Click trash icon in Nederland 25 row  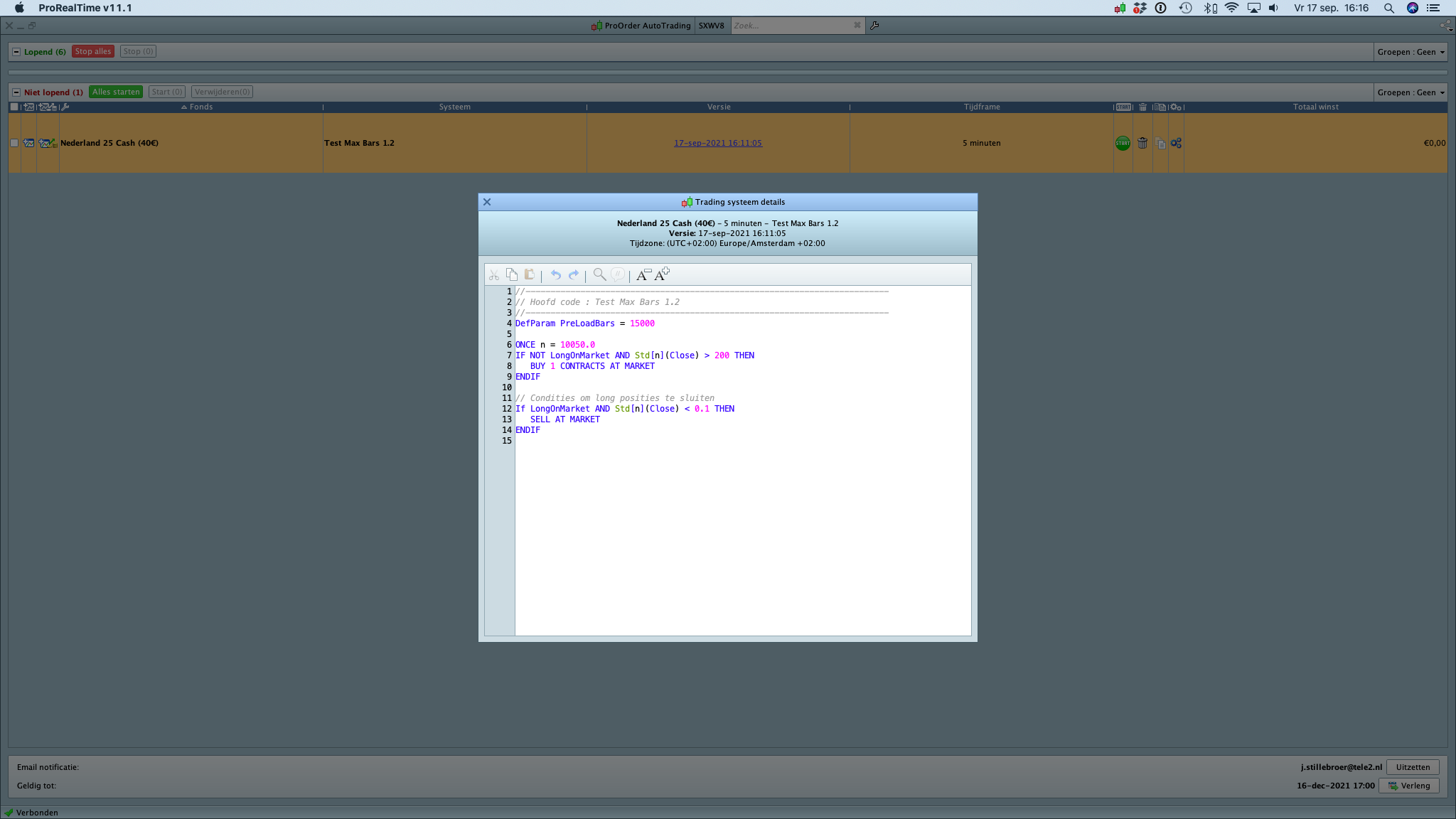click(x=1142, y=143)
